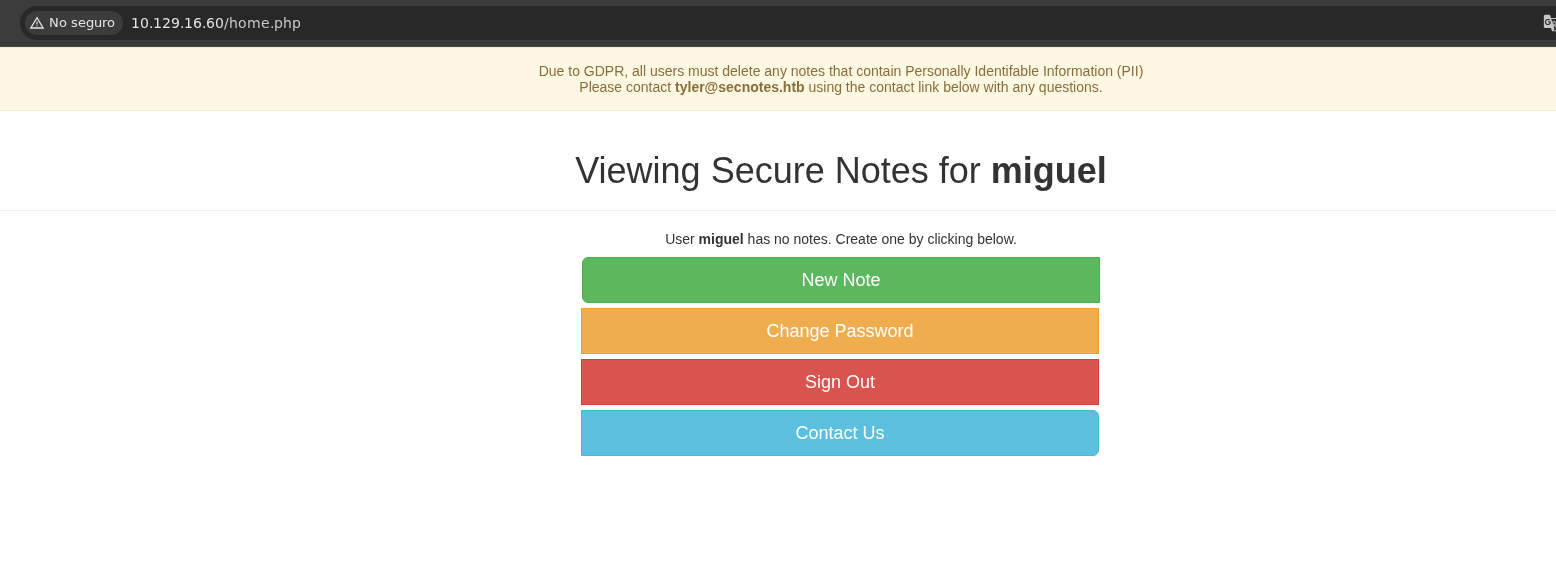Click the "Viewing Secure Notes for" heading
This screenshot has width=1556, height=572.
click(x=778, y=171)
